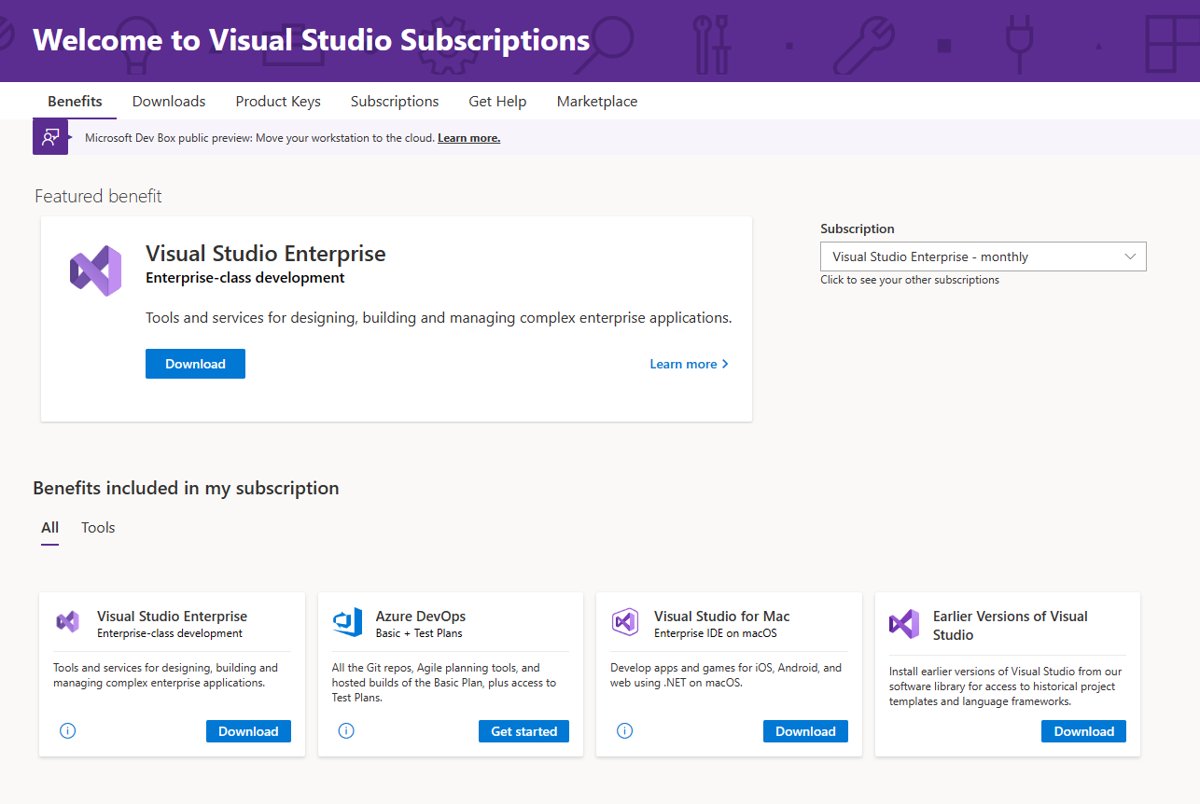Click the Visual Studio Enterprise featured logo

(x=96, y=270)
